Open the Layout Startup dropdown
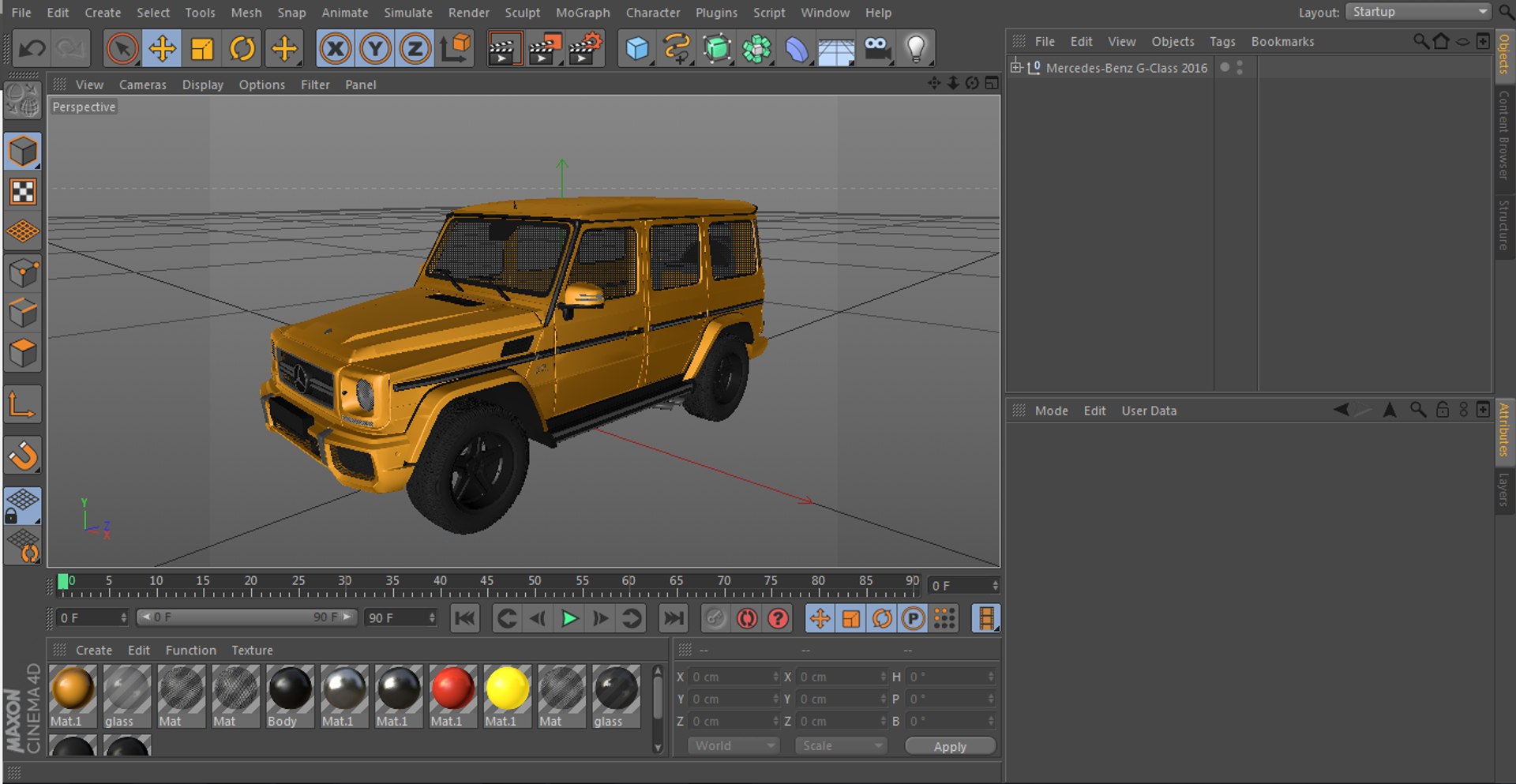 pos(1418,12)
